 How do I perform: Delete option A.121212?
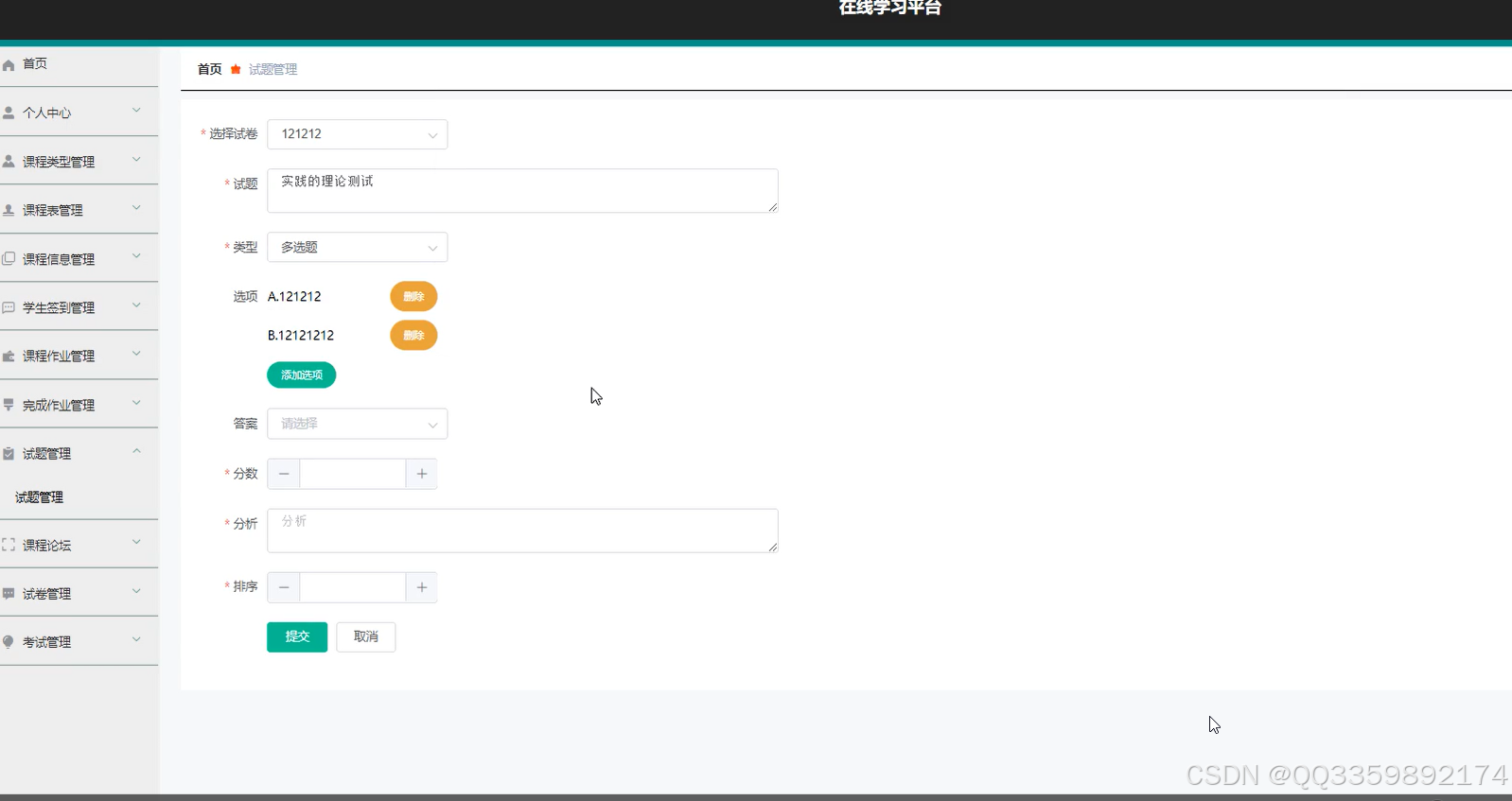413,297
